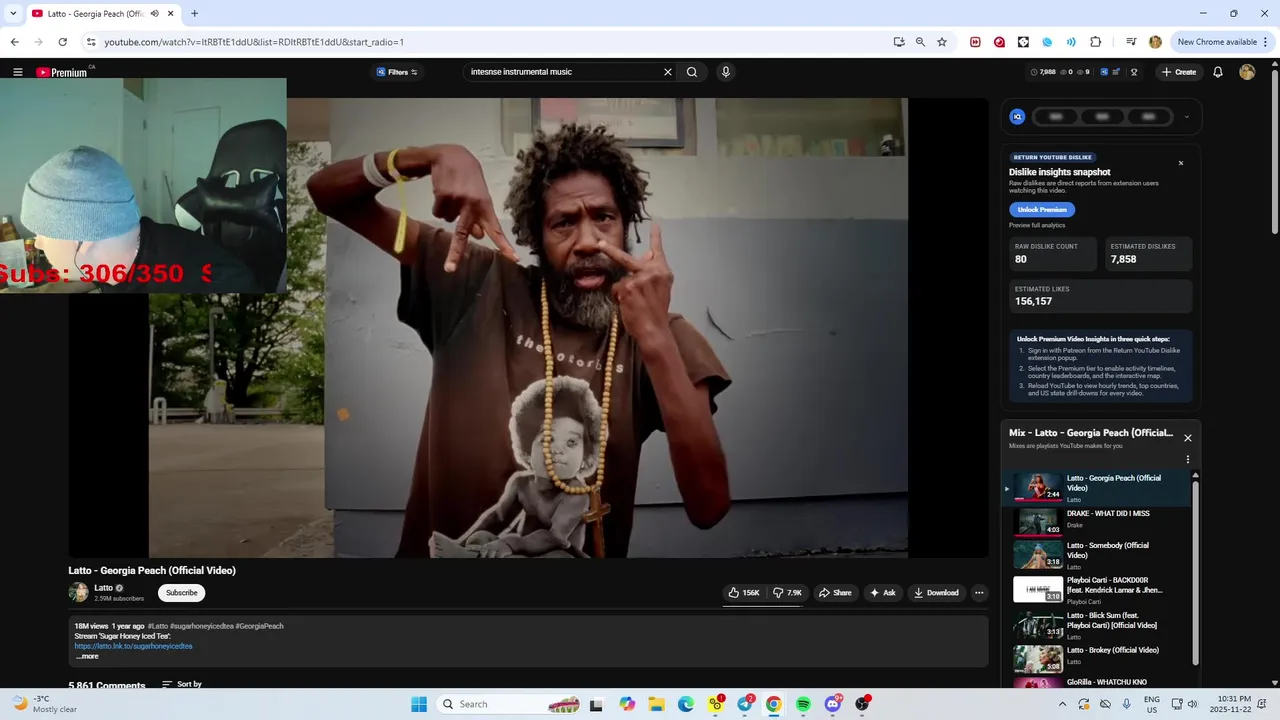Go to the YouTube Premium home logo

[x=62, y=72]
